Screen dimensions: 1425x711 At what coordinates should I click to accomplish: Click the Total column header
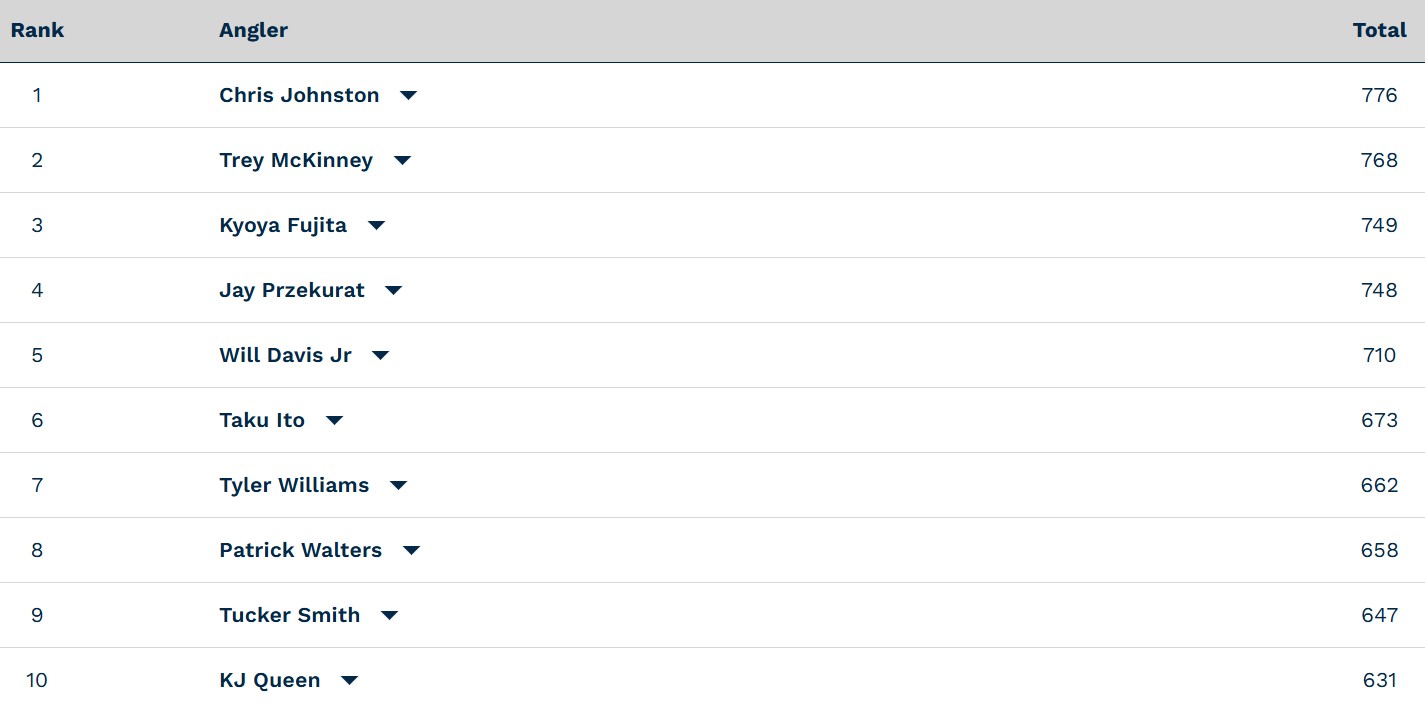(1380, 30)
